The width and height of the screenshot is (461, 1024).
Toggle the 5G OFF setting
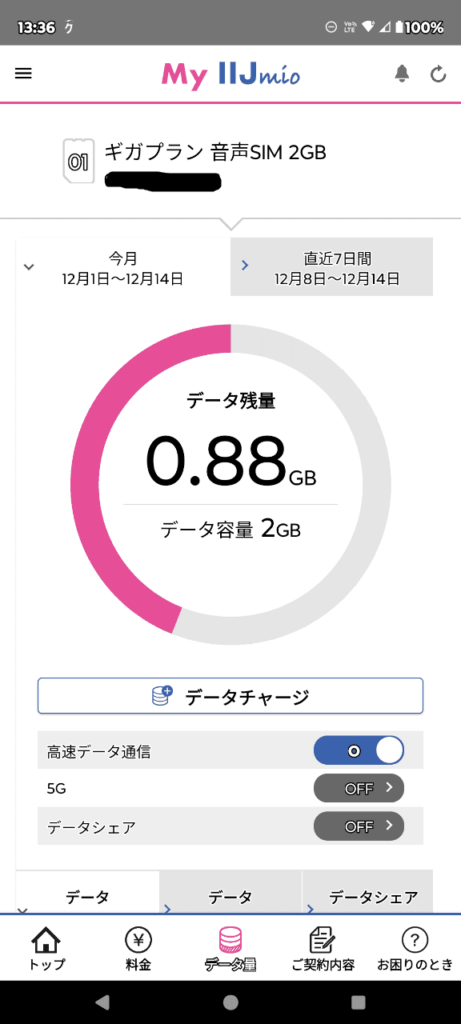point(359,788)
